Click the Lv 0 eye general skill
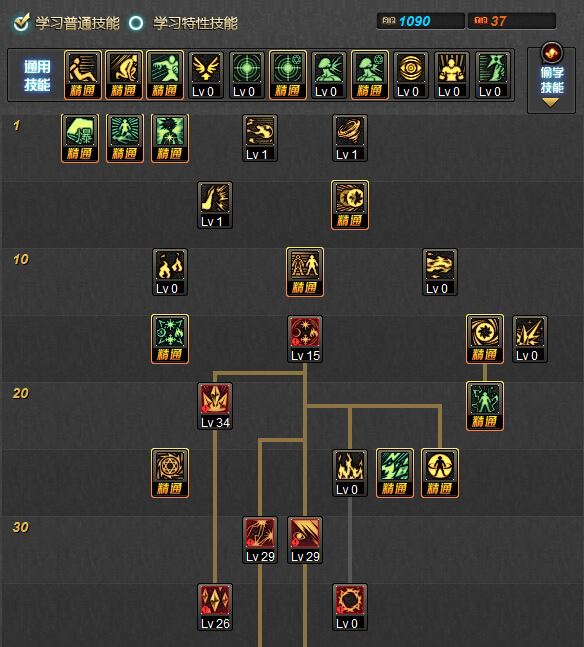This screenshot has width=584, height=647. [x=411, y=75]
